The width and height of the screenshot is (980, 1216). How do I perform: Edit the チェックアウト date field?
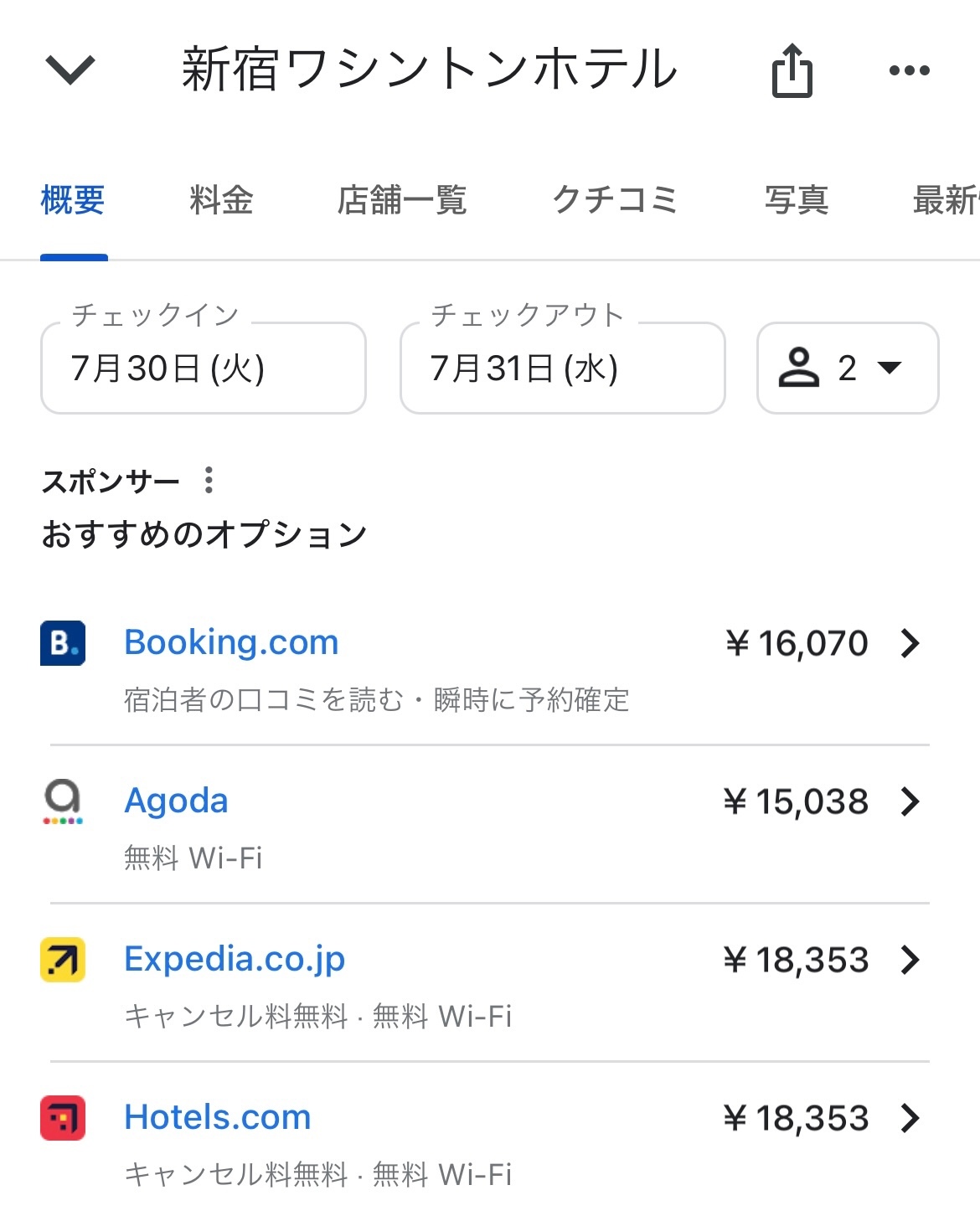point(562,368)
